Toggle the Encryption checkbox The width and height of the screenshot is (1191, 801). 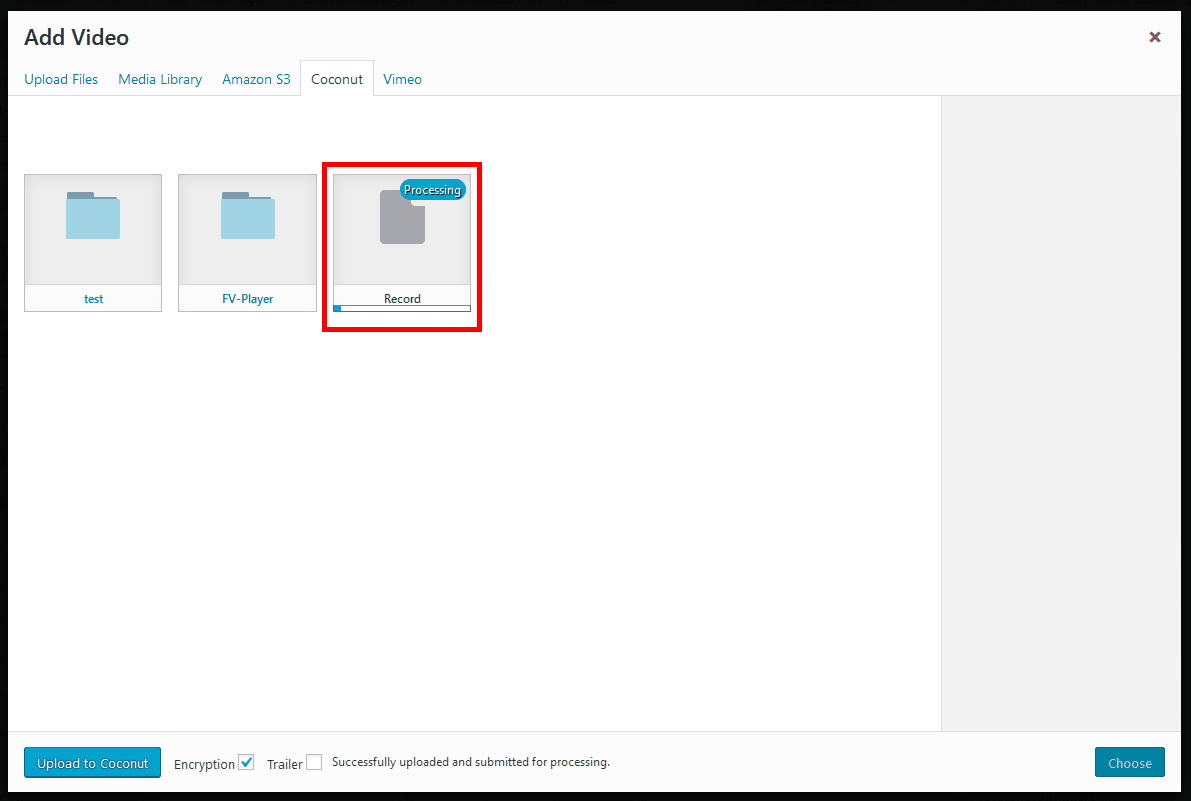point(246,762)
